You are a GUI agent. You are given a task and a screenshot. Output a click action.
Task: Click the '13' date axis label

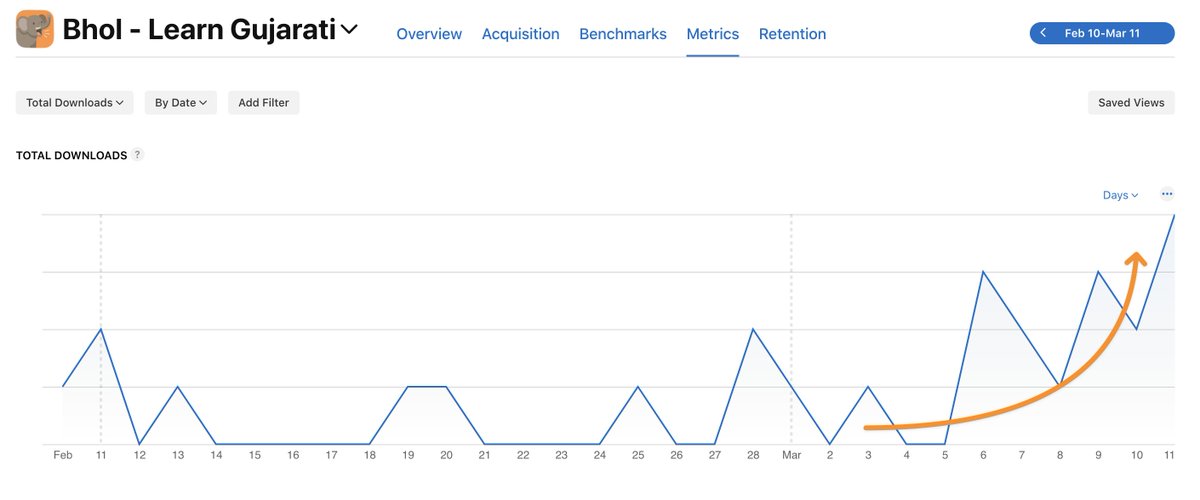(x=178, y=455)
